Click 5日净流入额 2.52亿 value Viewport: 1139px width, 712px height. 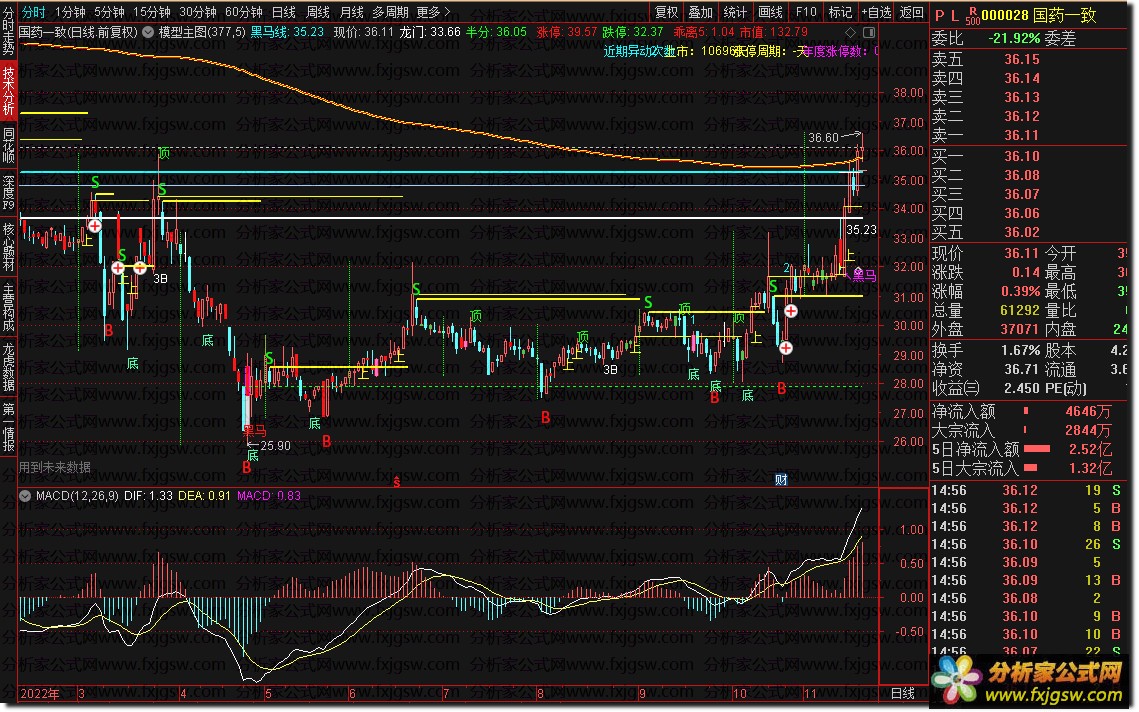pyautogui.click(x=1090, y=450)
